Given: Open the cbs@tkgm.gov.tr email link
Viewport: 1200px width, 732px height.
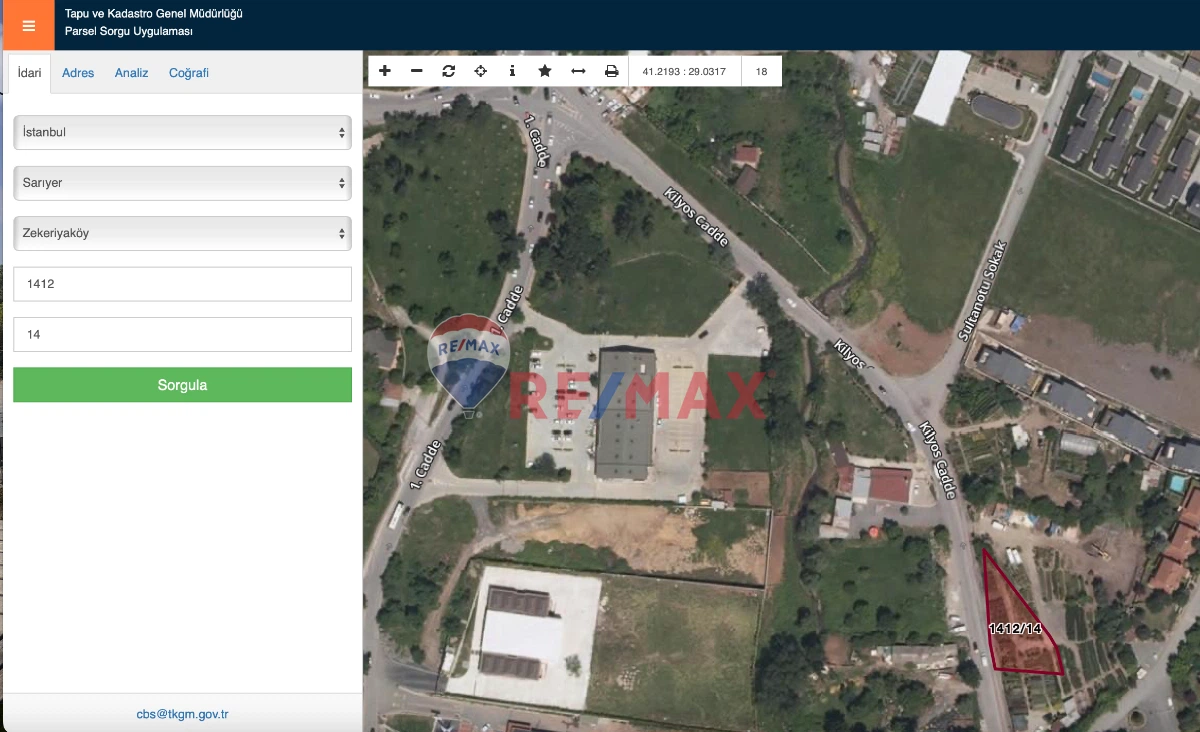Looking at the screenshot, I should [183, 714].
